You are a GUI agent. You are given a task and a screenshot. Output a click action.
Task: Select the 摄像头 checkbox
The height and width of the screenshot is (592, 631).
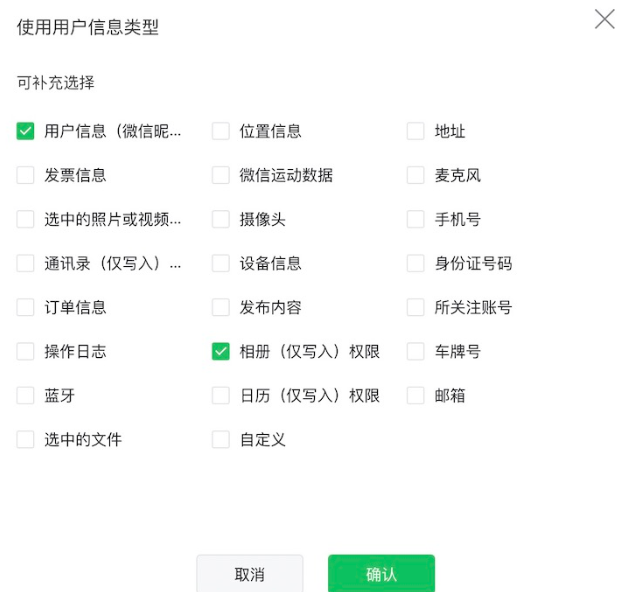point(221,219)
